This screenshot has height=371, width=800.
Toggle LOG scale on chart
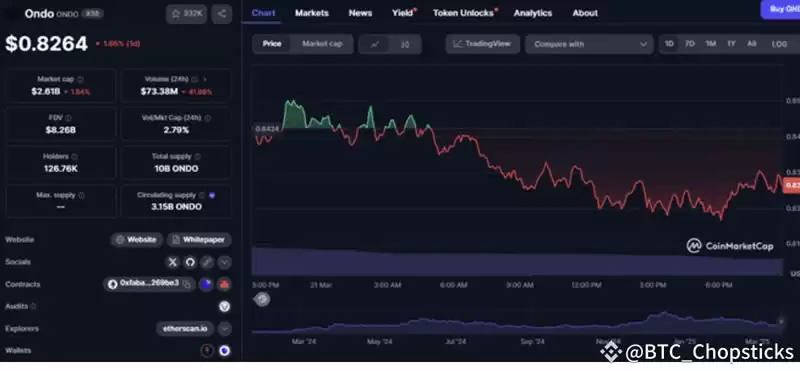coord(779,44)
